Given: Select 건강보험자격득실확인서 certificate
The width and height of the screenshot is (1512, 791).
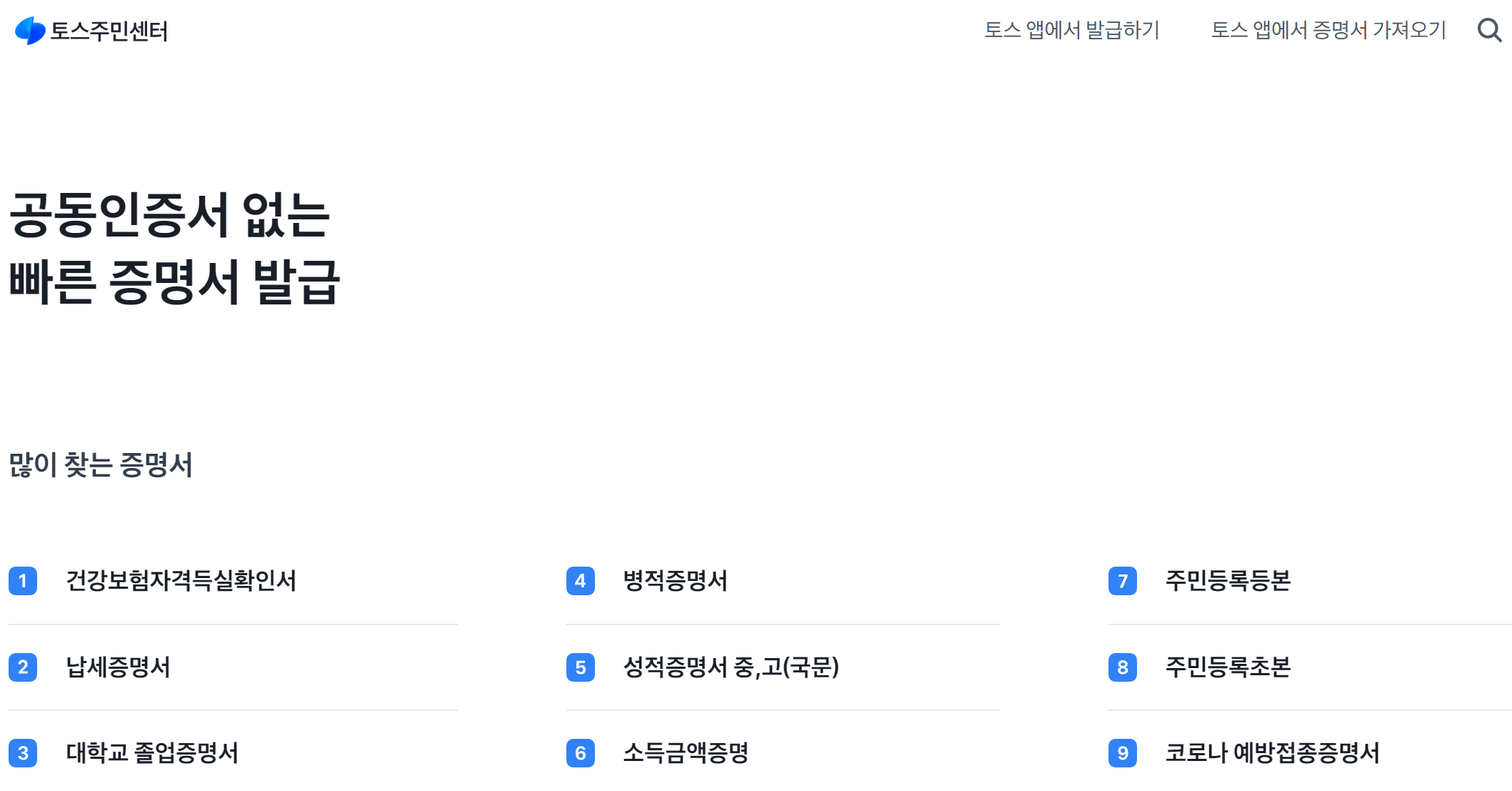Looking at the screenshot, I should point(184,581).
